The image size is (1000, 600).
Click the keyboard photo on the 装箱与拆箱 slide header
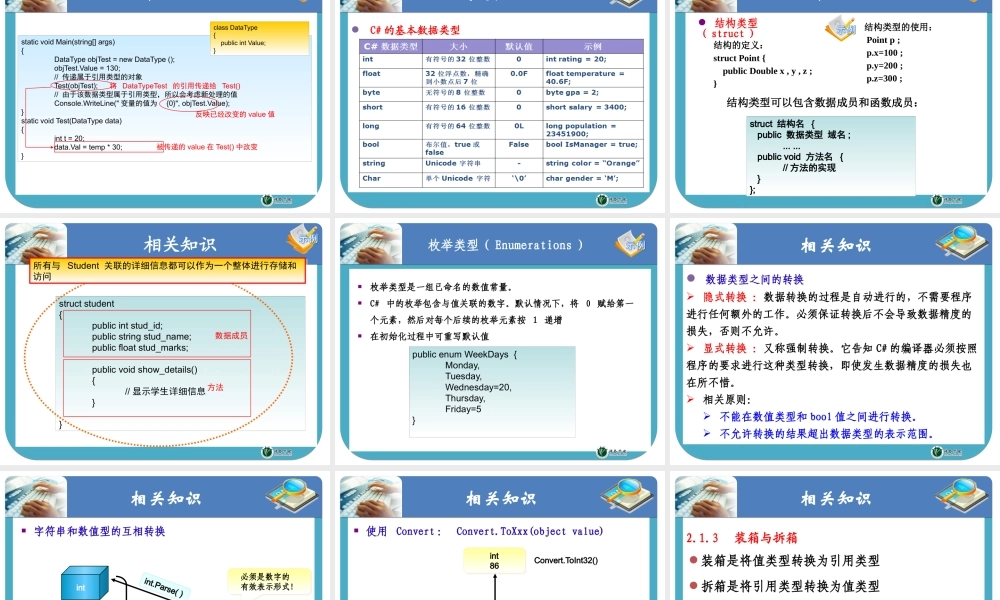coord(706,497)
